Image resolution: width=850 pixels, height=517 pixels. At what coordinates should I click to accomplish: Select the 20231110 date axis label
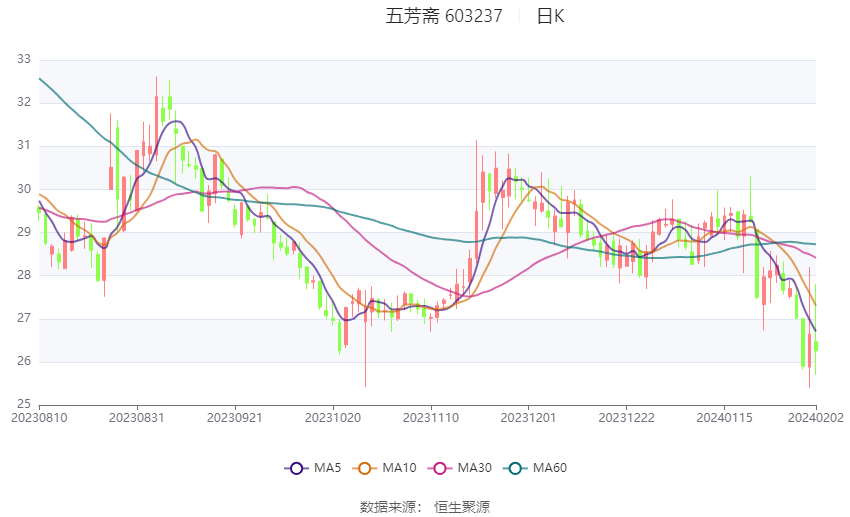pyautogui.click(x=431, y=418)
